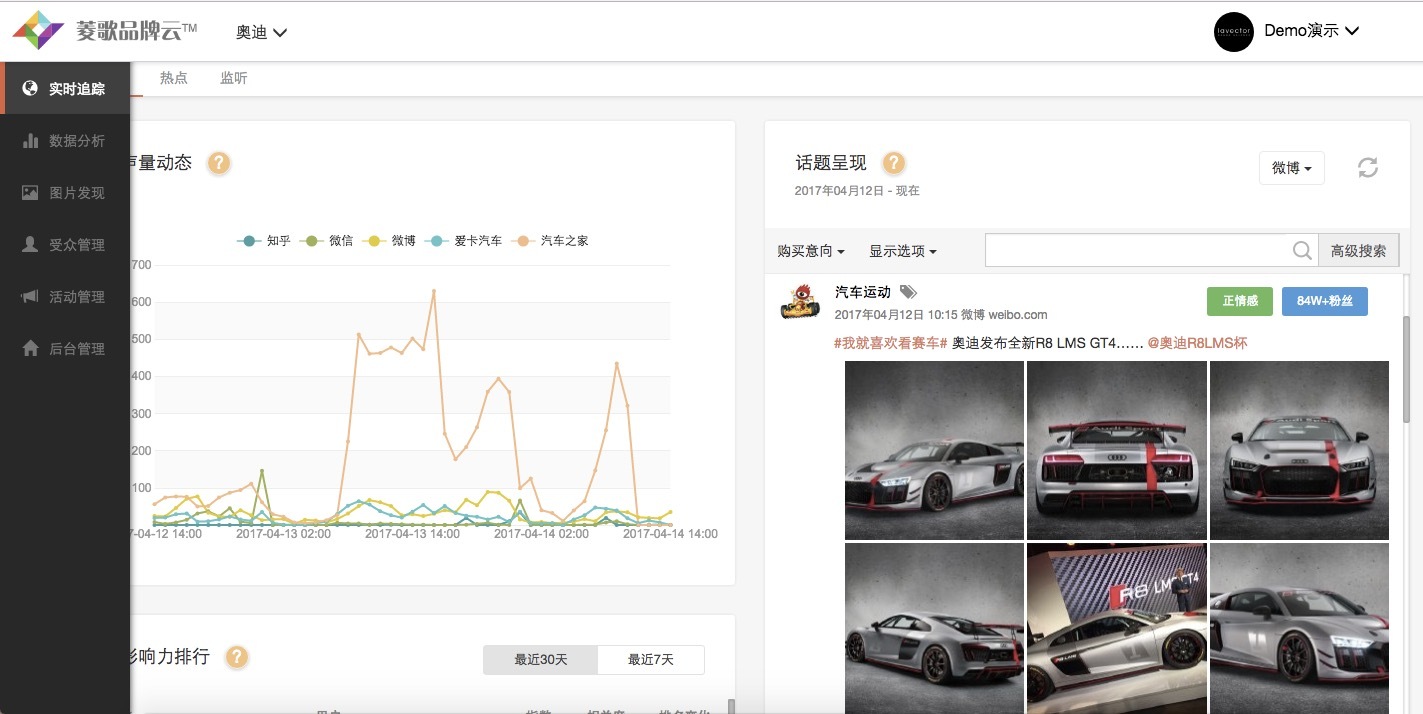Screen dimensions: 1423x714
Task: Select the 最近30天 range button
Action: point(541,660)
